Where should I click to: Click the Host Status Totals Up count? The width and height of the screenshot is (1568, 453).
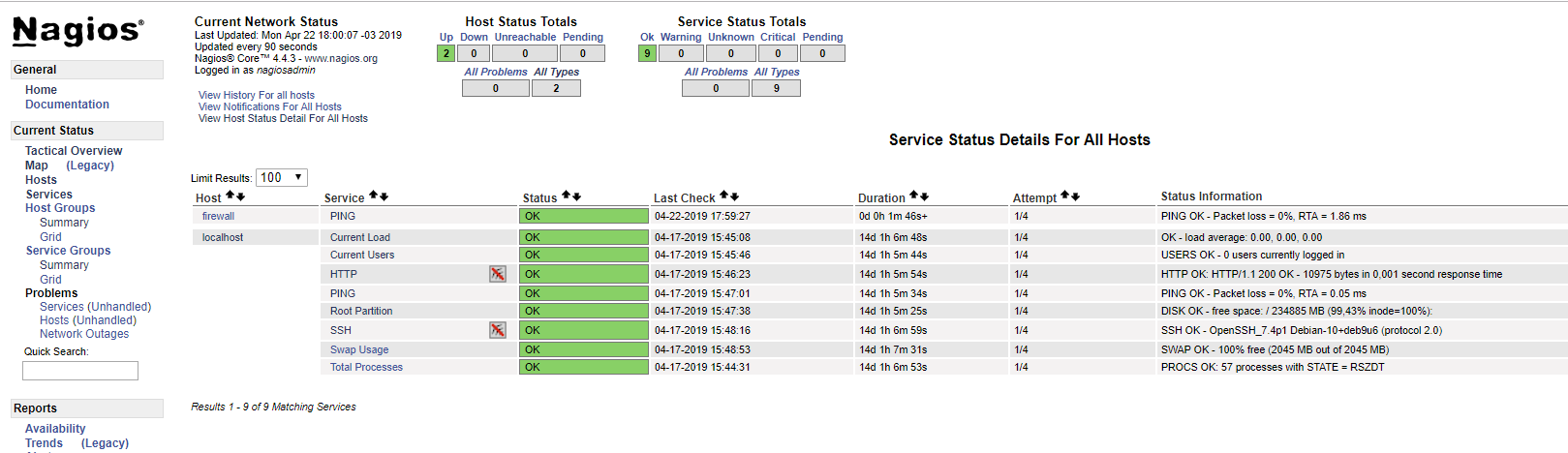pyautogui.click(x=446, y=54)
